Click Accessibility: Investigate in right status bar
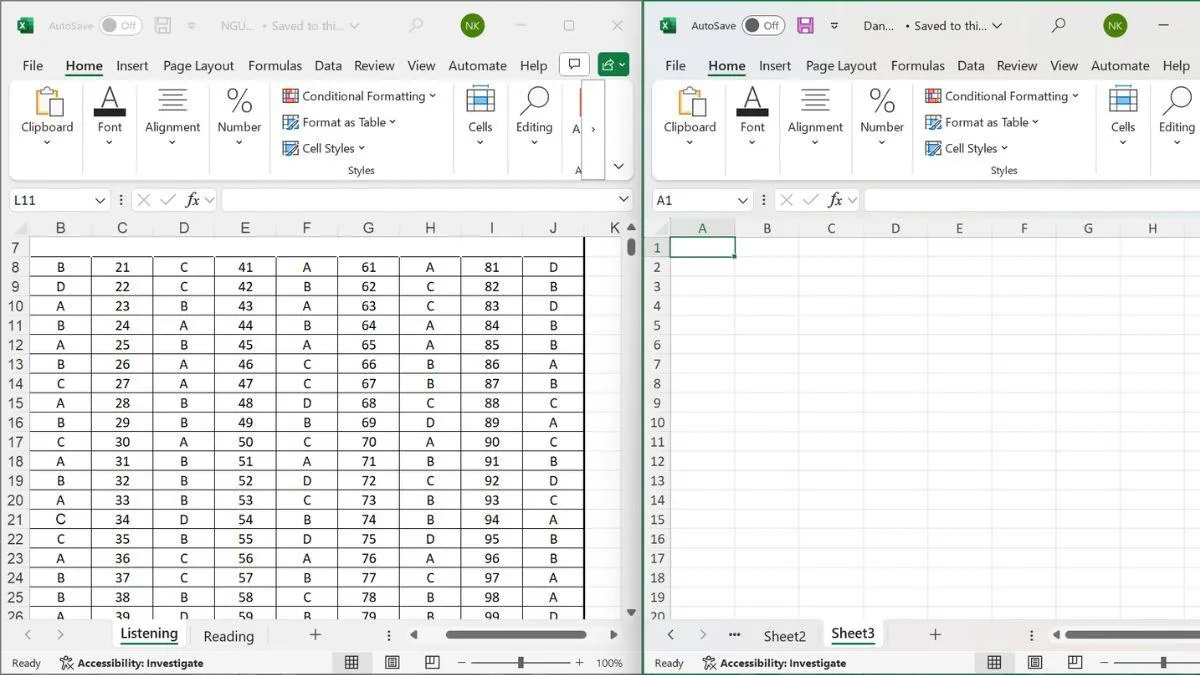 coord(774,663)
